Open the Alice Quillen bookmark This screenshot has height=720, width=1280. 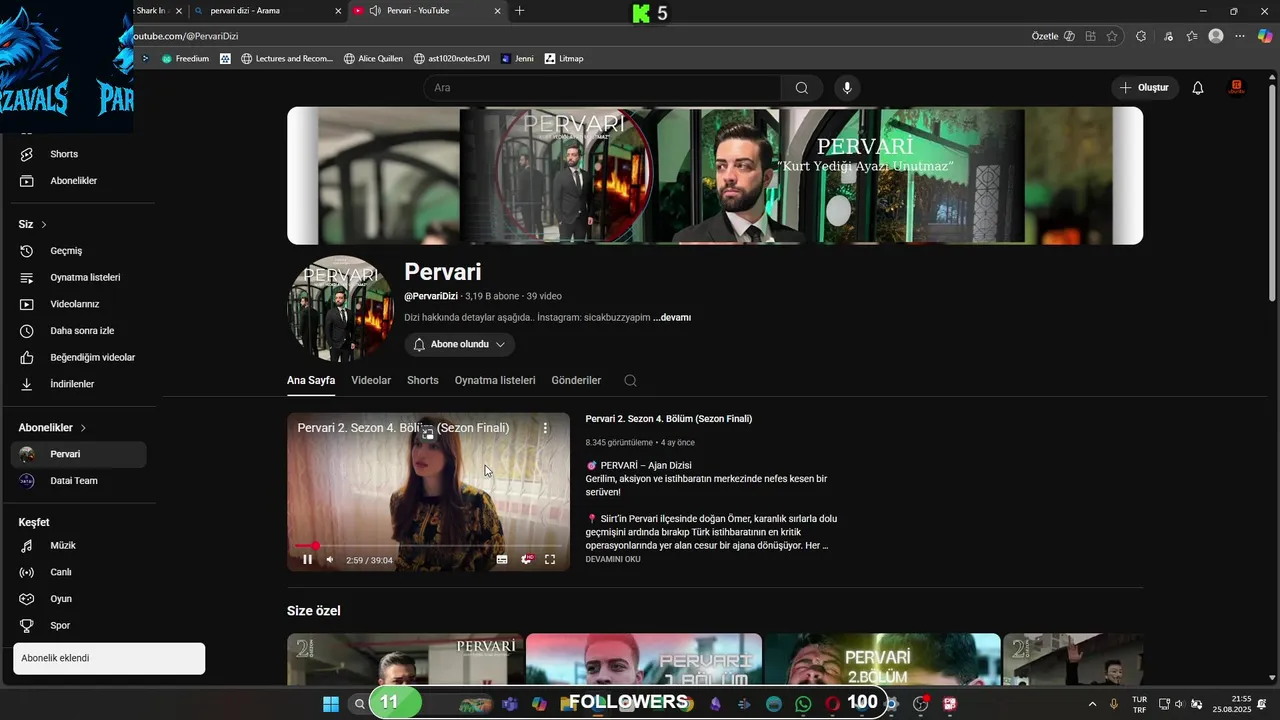373,58
